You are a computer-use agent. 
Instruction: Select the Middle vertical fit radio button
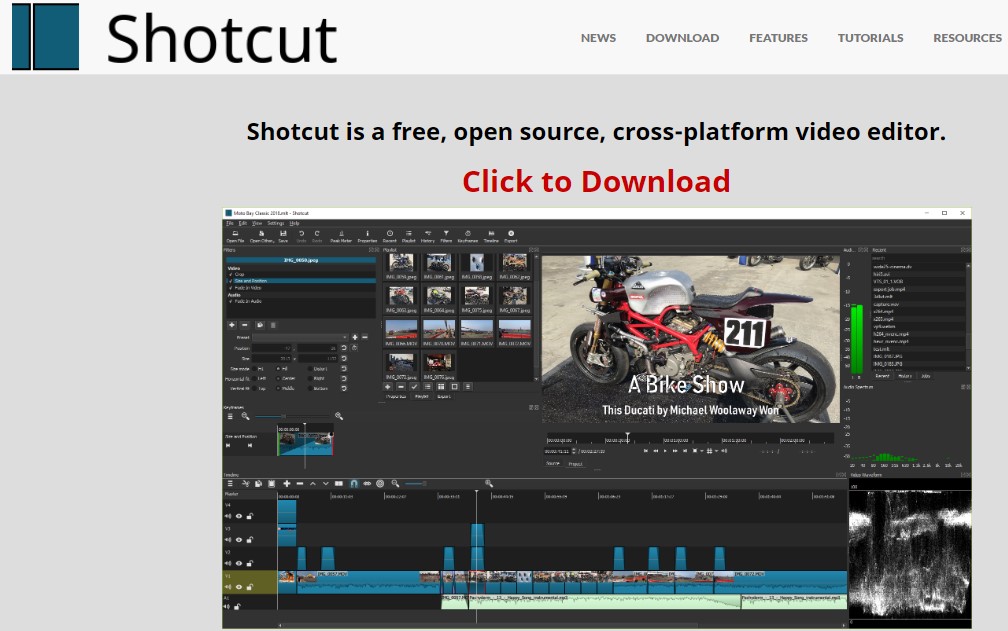pyautogui.click(x=278, y=388)
